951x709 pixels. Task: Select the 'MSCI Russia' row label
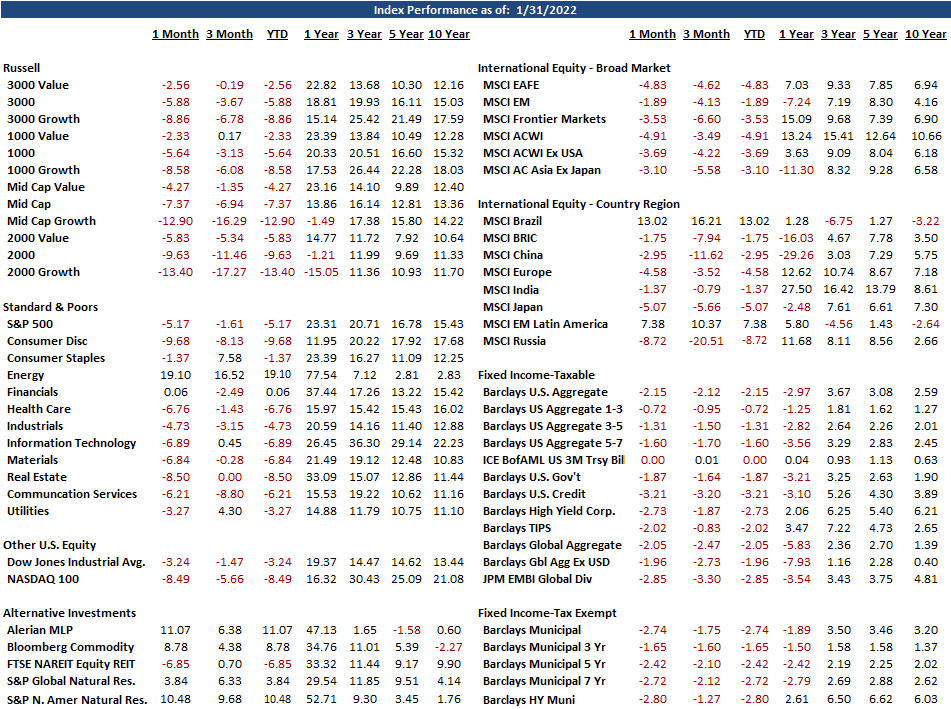coord(514,341)
